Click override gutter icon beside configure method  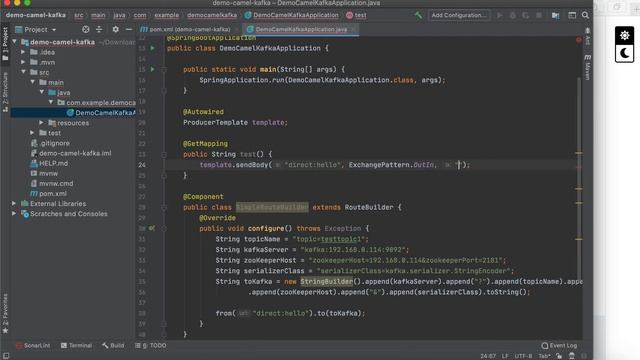pos(152,229)
